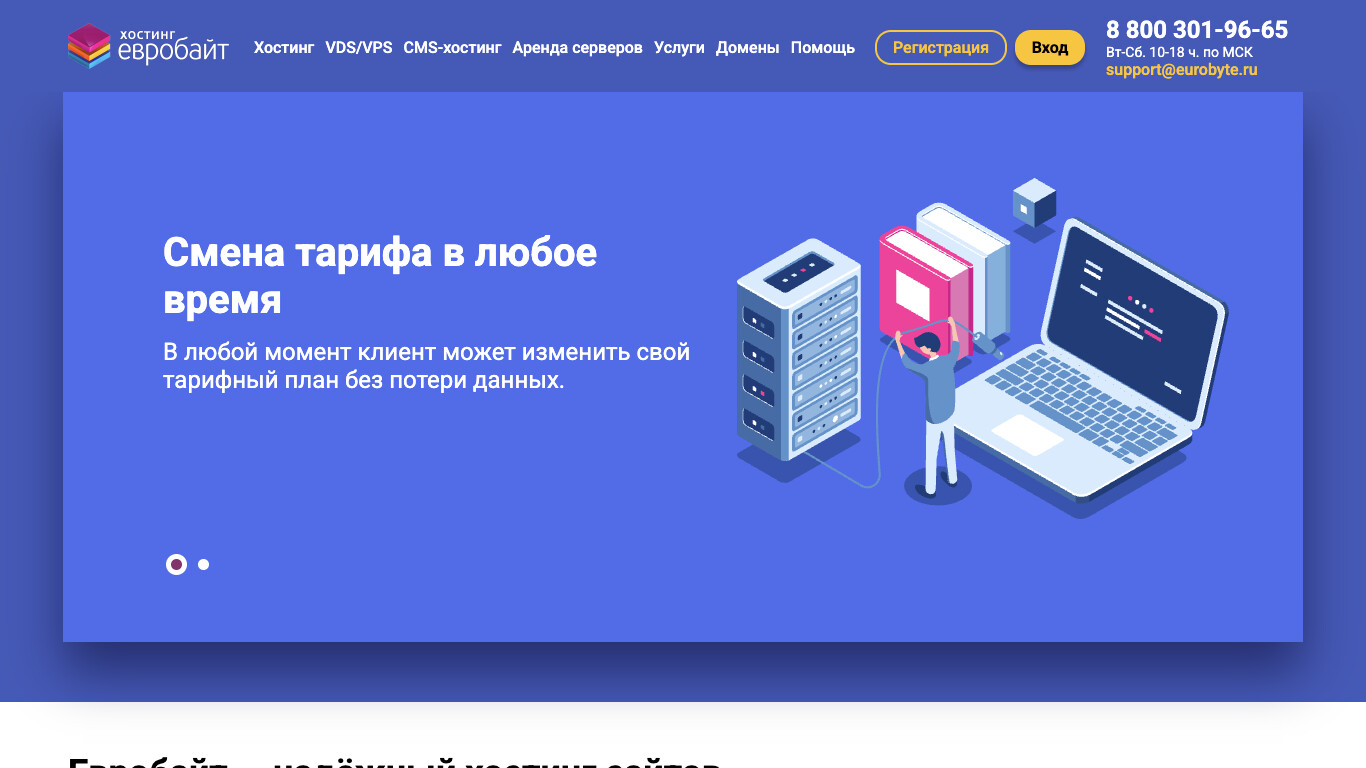Open the Услуги menu item

click(679, 47)
